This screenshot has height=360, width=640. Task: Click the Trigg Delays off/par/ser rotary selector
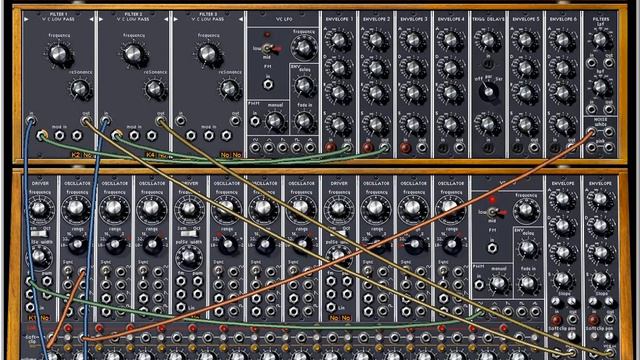(488, 91)
